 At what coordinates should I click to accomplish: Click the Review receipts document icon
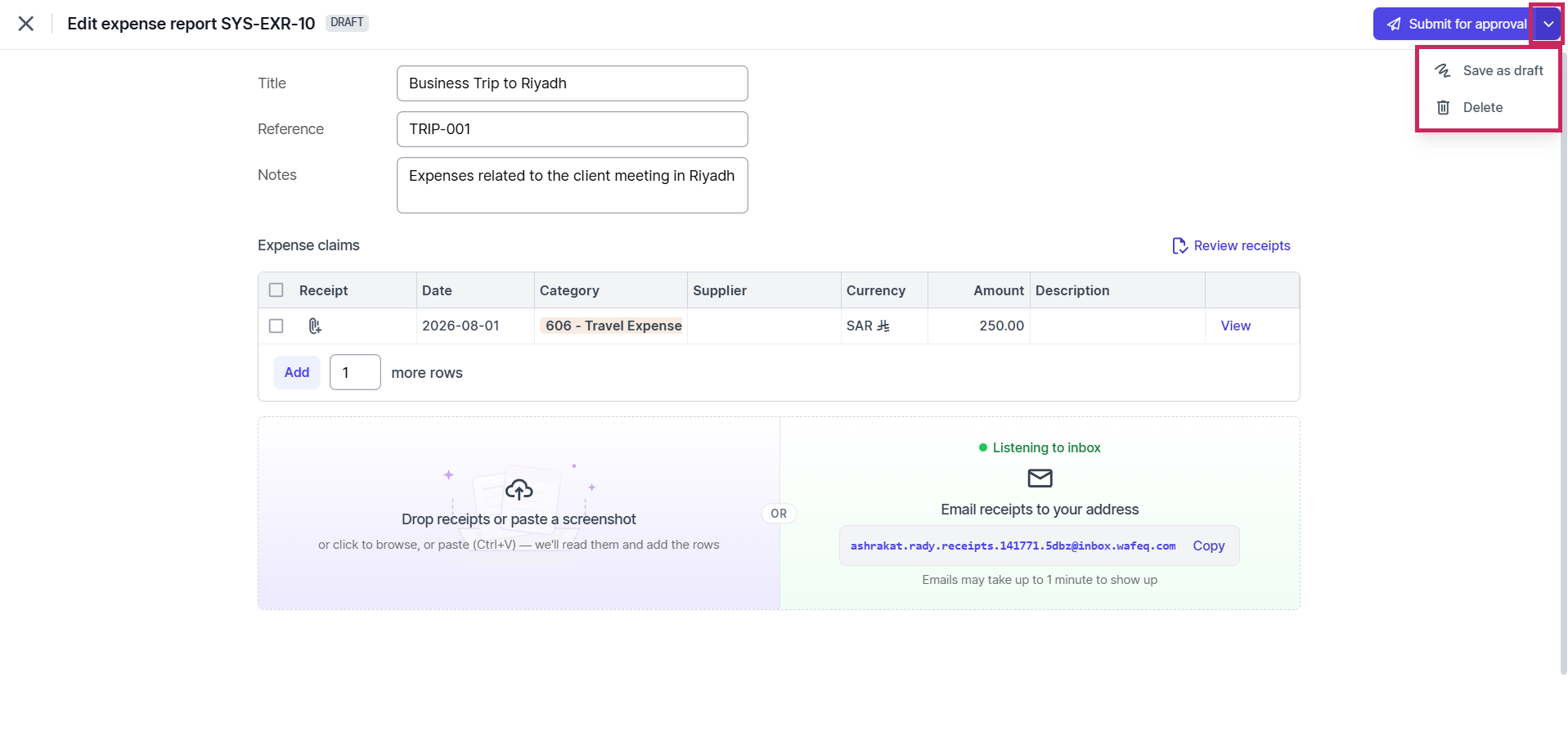(1179, 245)
